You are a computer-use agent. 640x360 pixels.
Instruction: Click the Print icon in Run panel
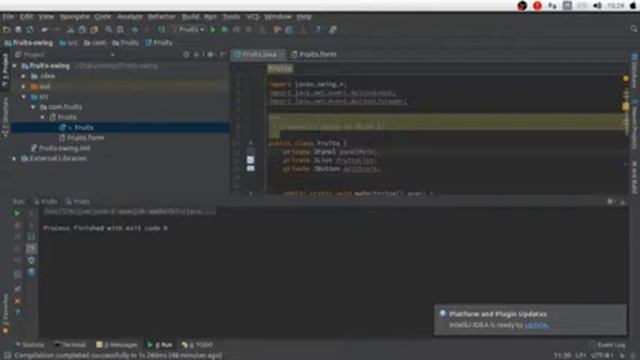coord(31,260)
